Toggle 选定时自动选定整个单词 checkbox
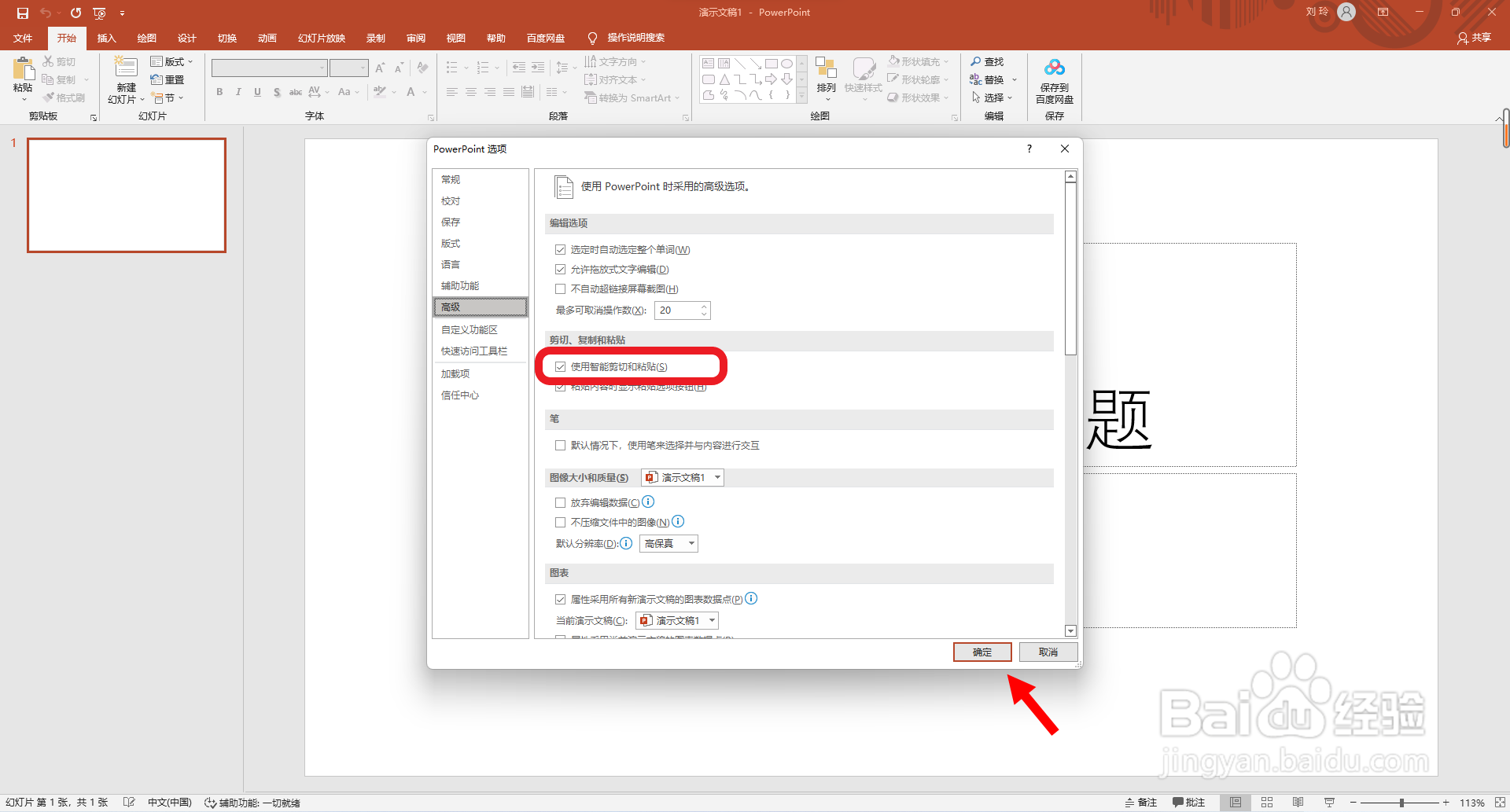This screenshot has height=812, width=1510. 560,249
